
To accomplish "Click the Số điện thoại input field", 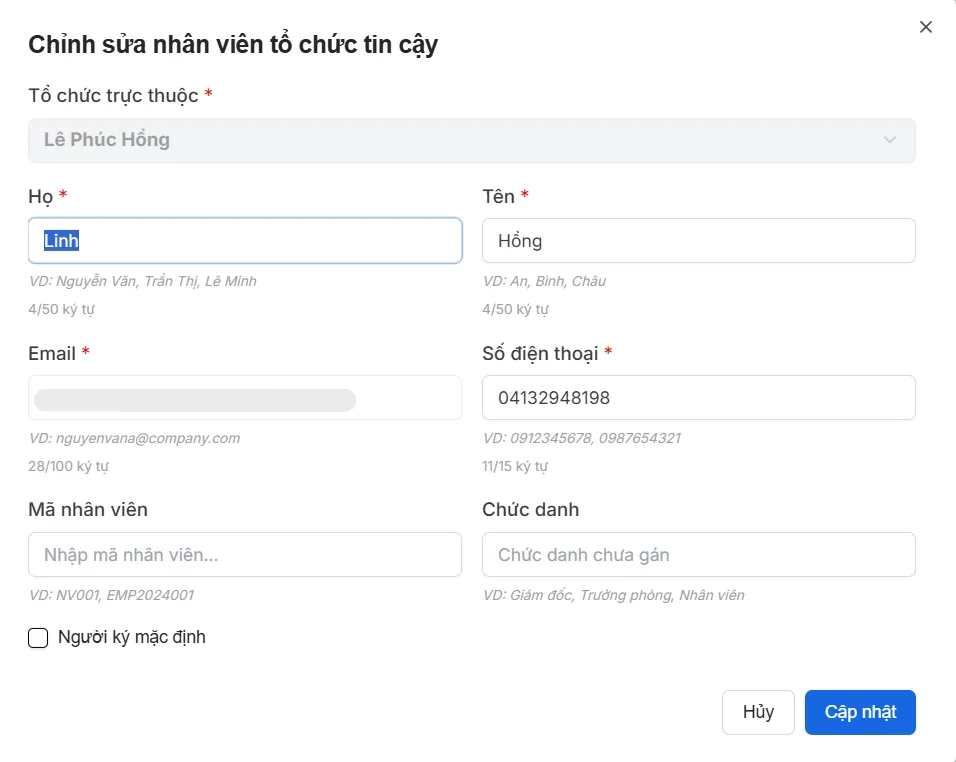I will [698, 398].
